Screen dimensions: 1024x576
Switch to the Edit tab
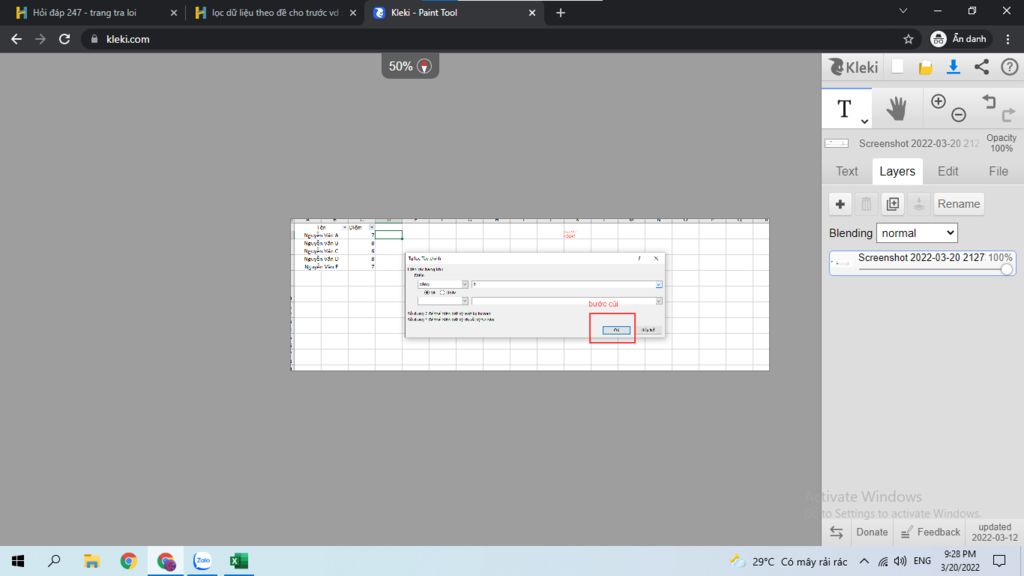(x=948, y=171)
